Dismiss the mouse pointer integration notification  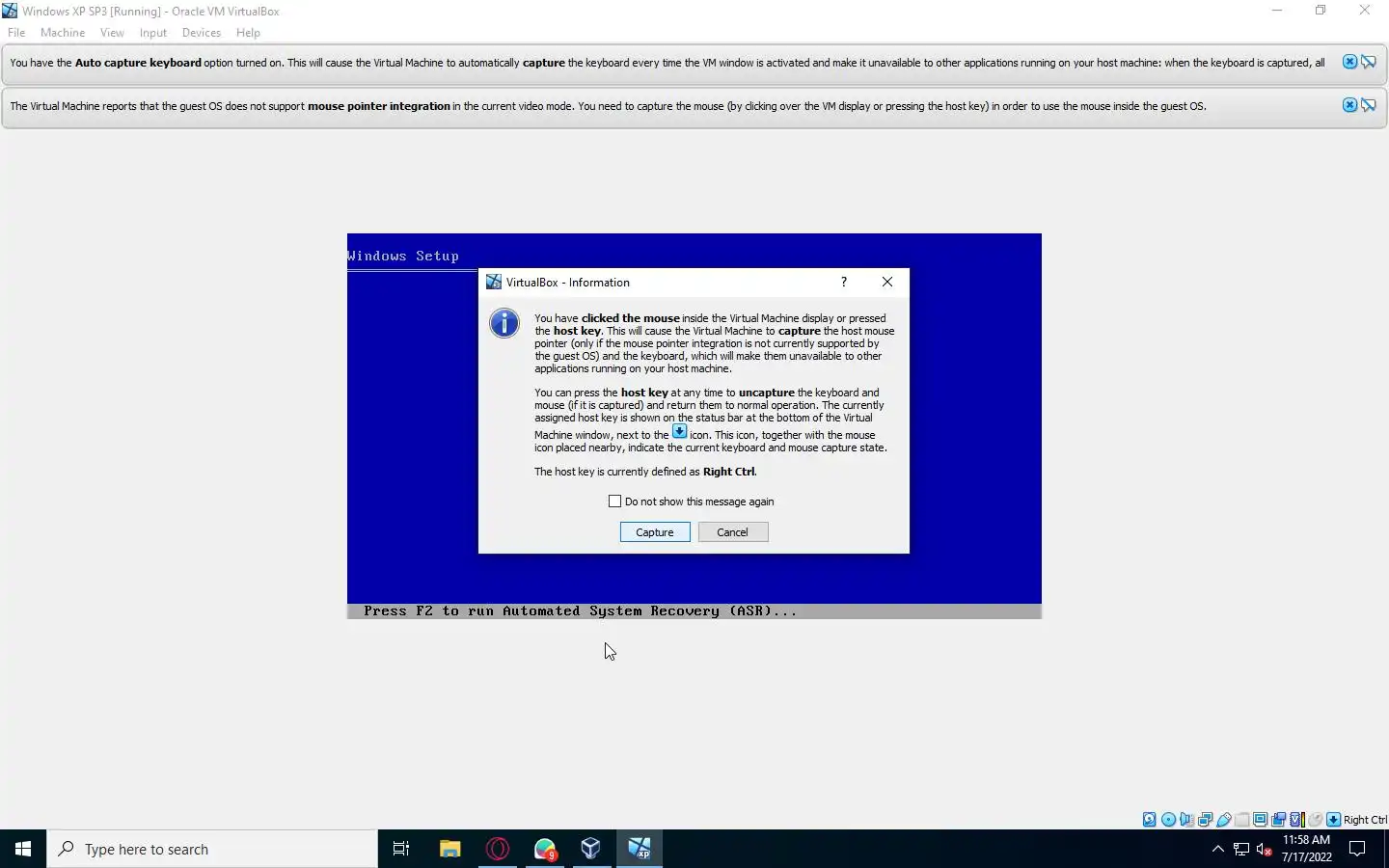[x=1349, y=104]
